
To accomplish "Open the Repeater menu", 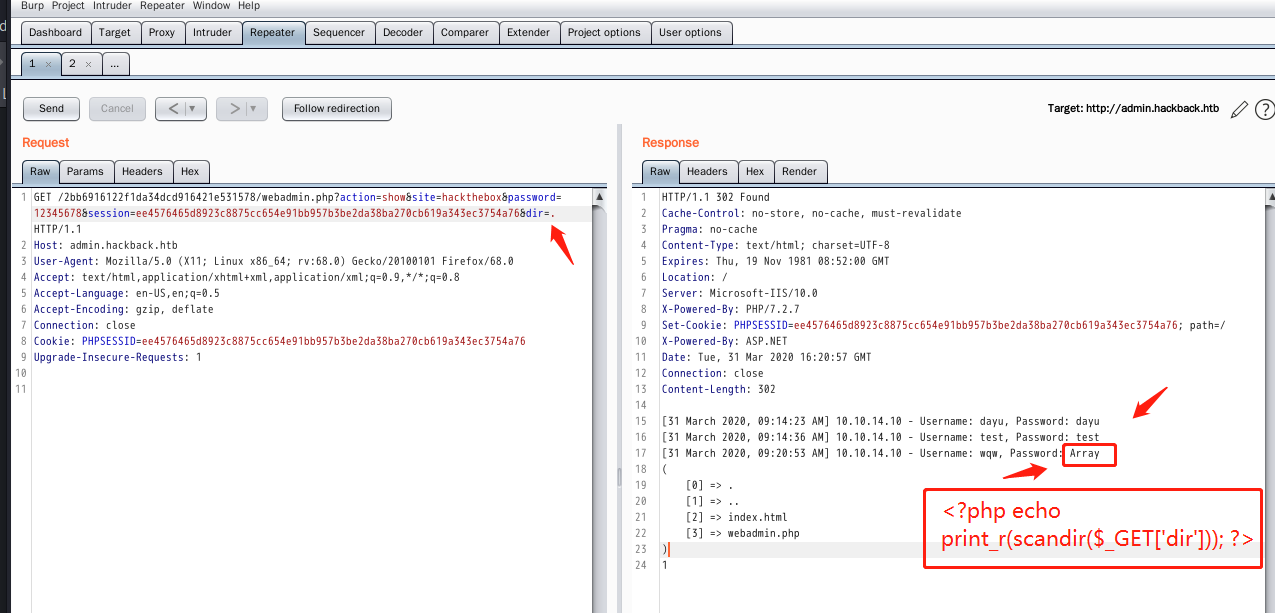I will coord(162,6).
